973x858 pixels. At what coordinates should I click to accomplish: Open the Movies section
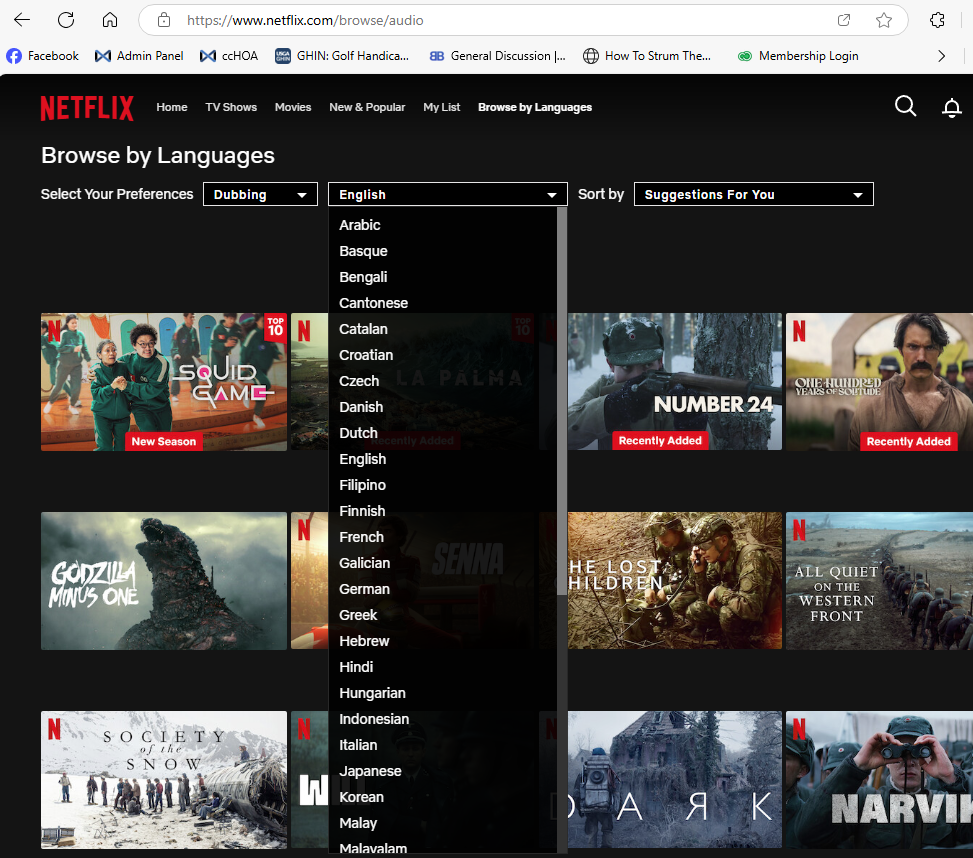click(x=293, y=107)
